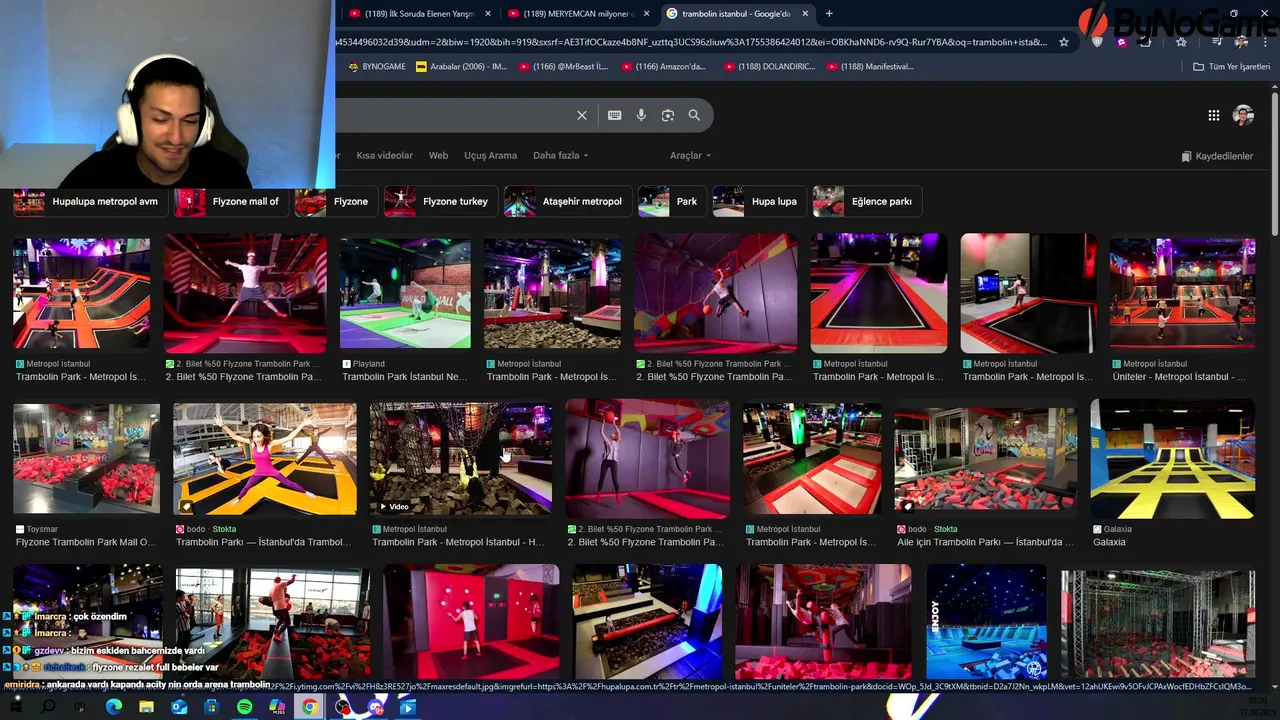Open a new browser tab
1280x720 pixels.
click(829, 13)
